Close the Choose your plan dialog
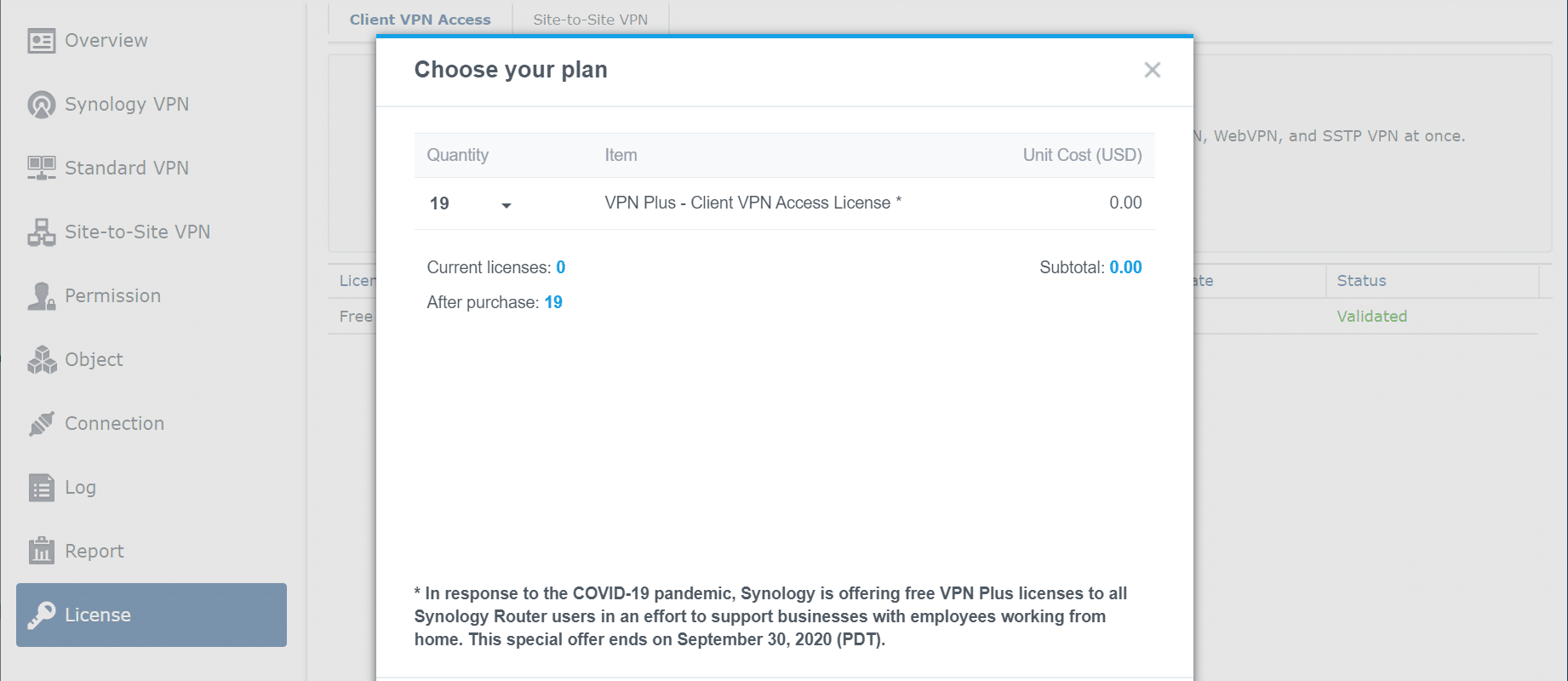Screen dimensions: 1568x681 1152,70
